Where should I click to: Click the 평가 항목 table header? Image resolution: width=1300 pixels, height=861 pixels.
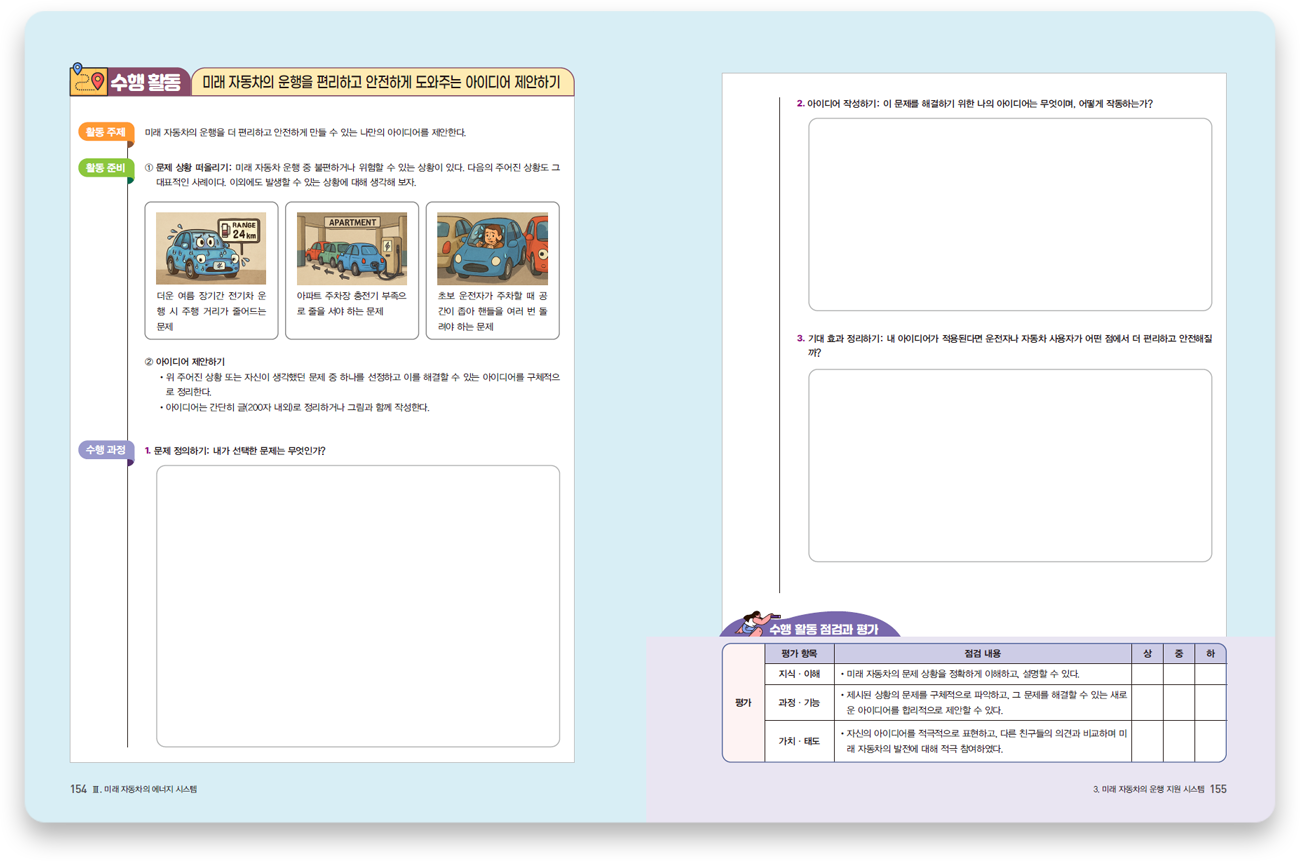click(799, 654)
